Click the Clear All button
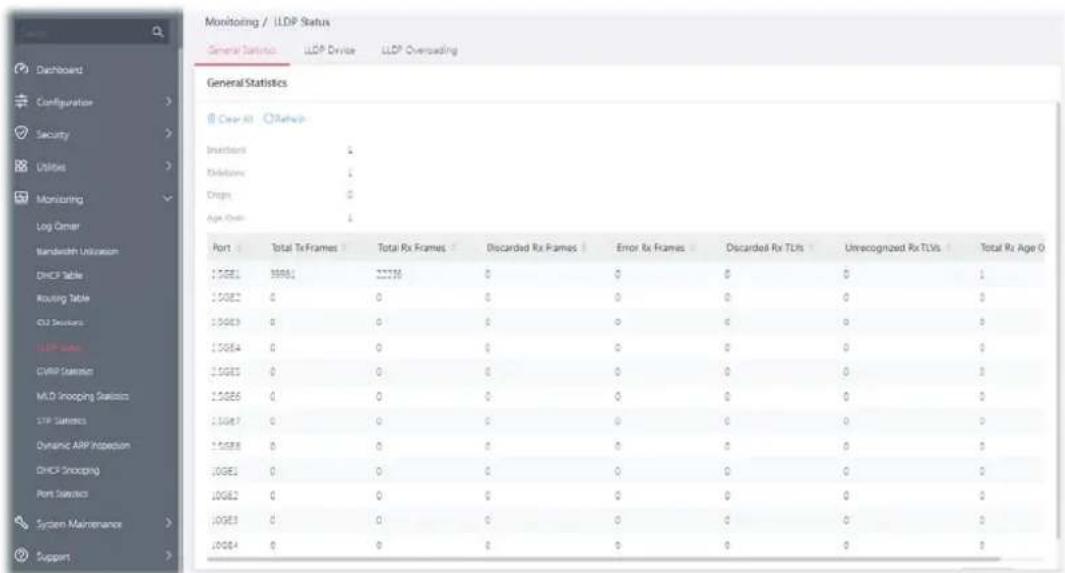The image size is (1065, 573). [x=230, y=119]
